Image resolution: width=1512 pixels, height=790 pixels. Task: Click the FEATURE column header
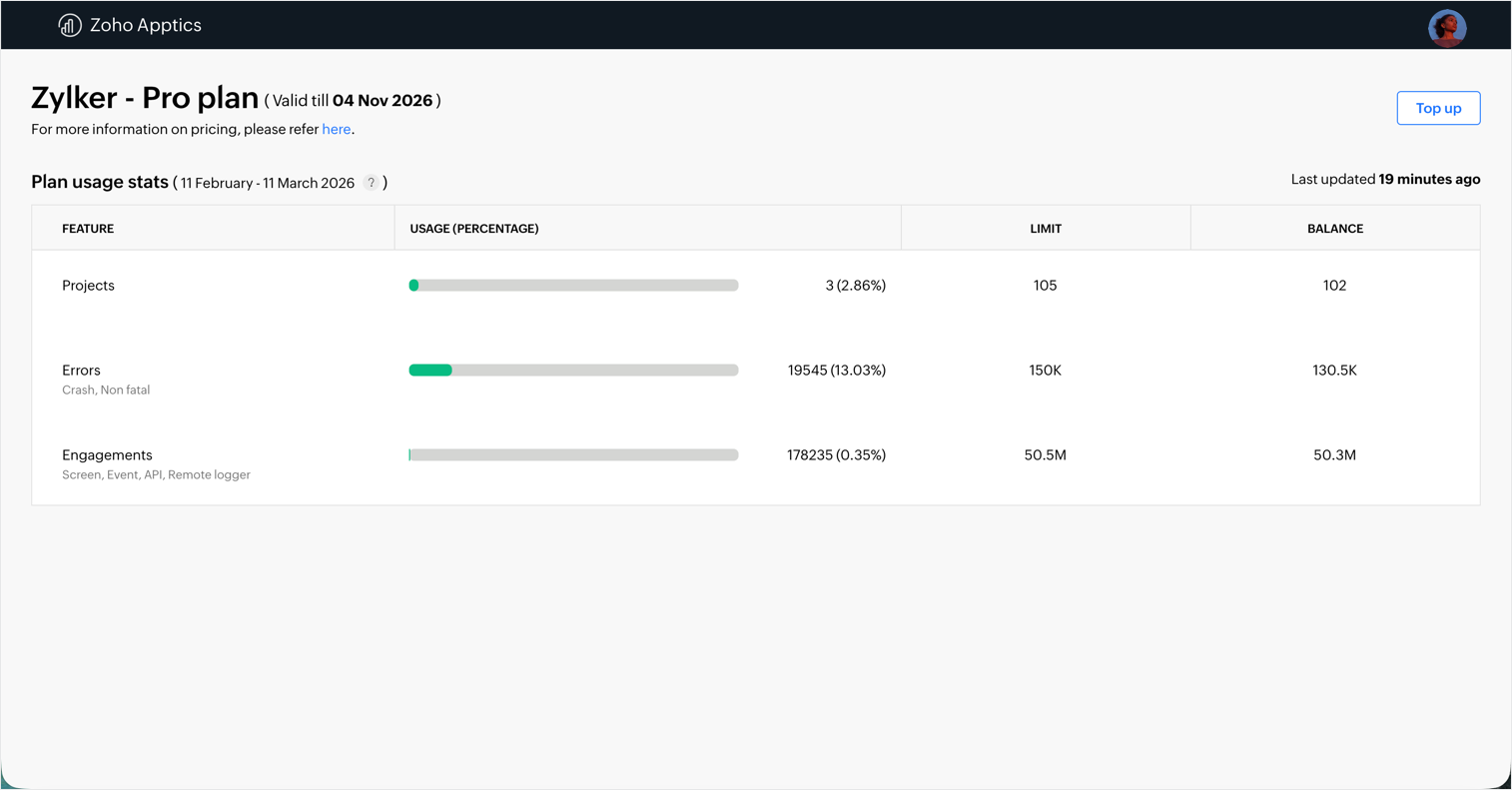88,229
